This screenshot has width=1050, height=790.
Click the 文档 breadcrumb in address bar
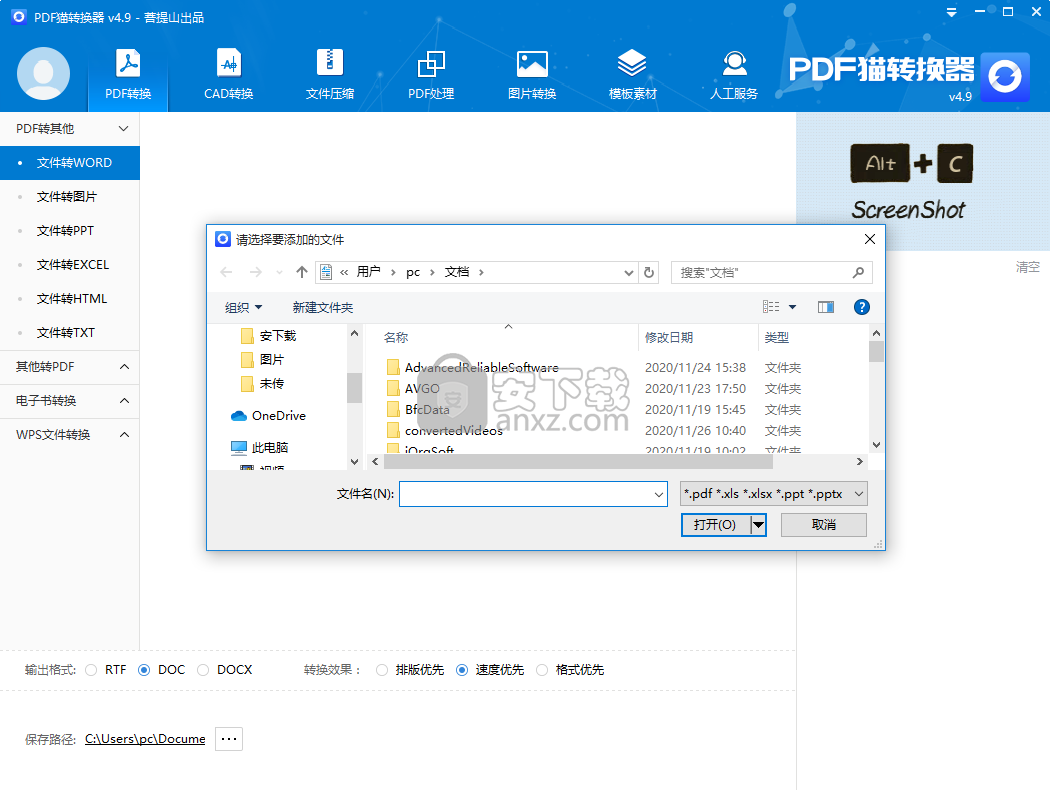[457, 272]
